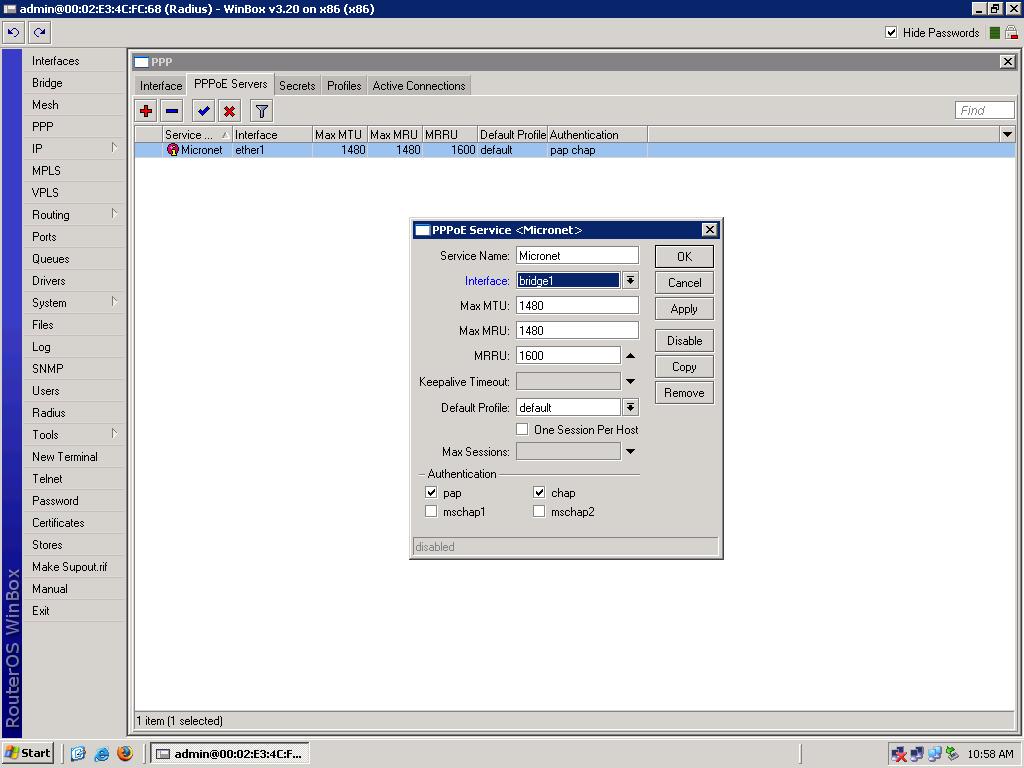
Task: Click the green status indicator in top bar
Action: 995,33
